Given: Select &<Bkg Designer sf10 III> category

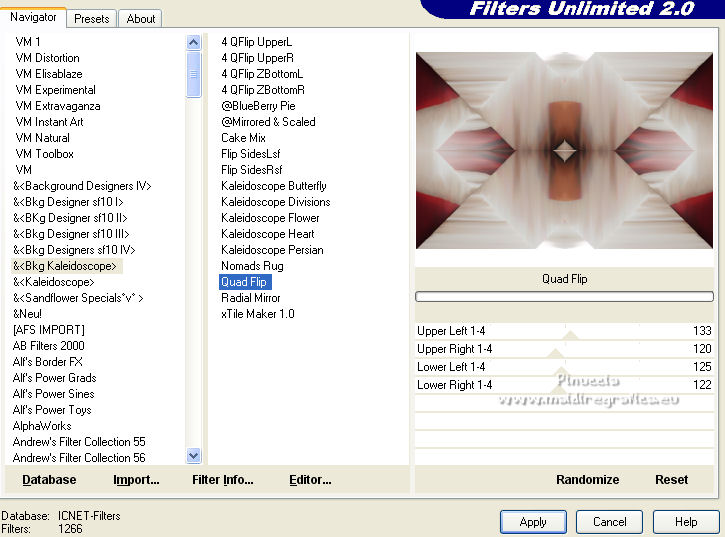Looking at the screenshot, I should 71,234.
